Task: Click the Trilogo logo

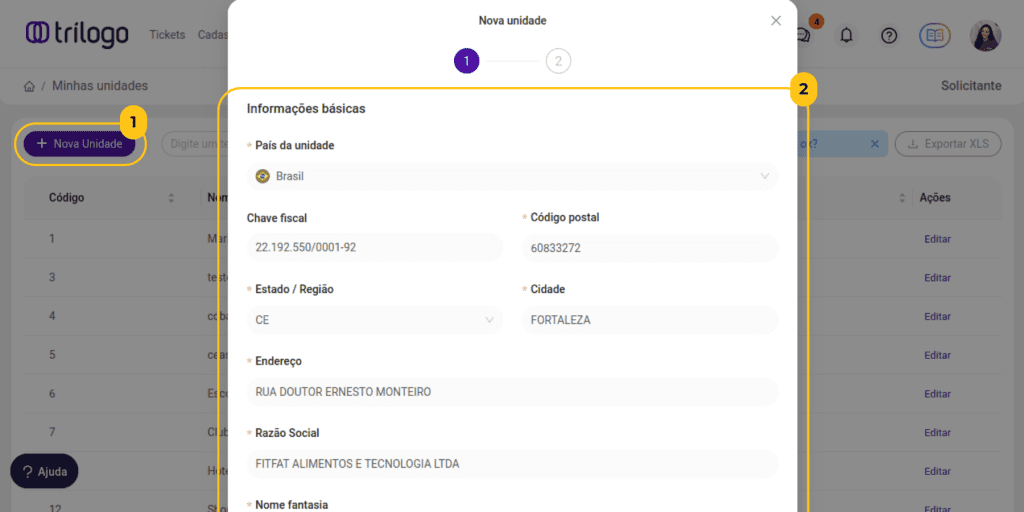Action: click(x=77, y=34)
